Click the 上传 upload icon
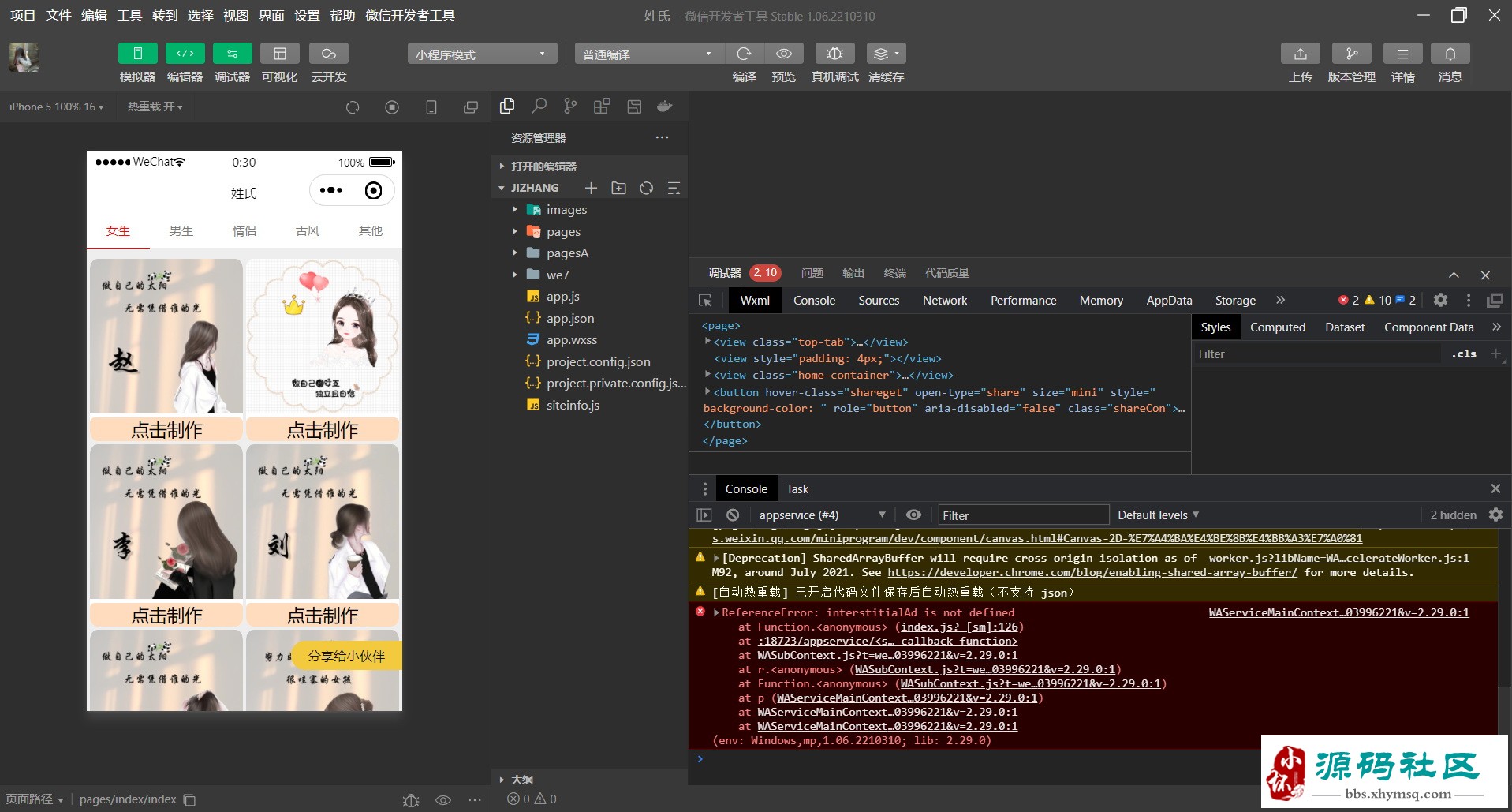 1301,54
